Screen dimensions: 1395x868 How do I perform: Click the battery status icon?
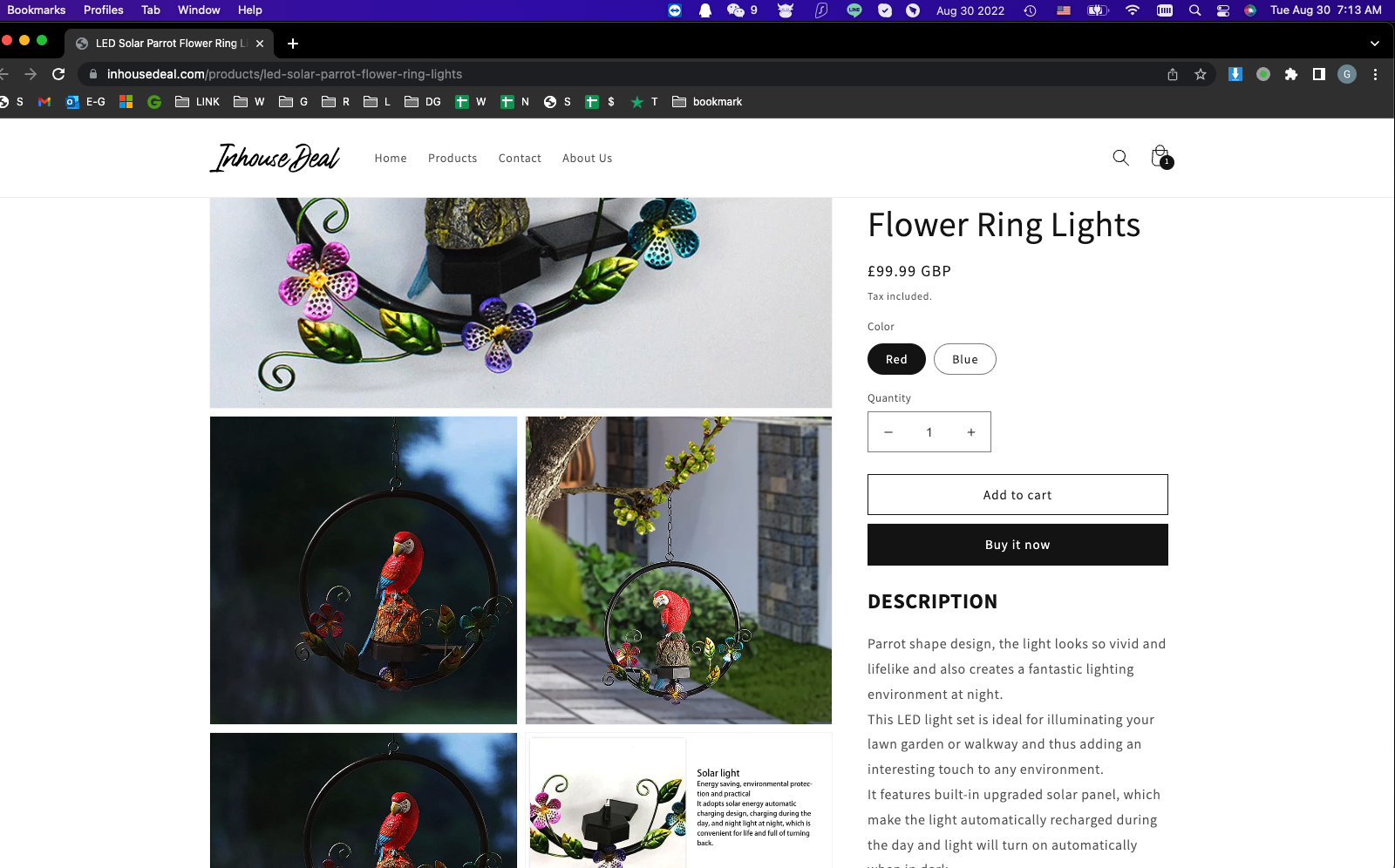tap(1098, 10)
